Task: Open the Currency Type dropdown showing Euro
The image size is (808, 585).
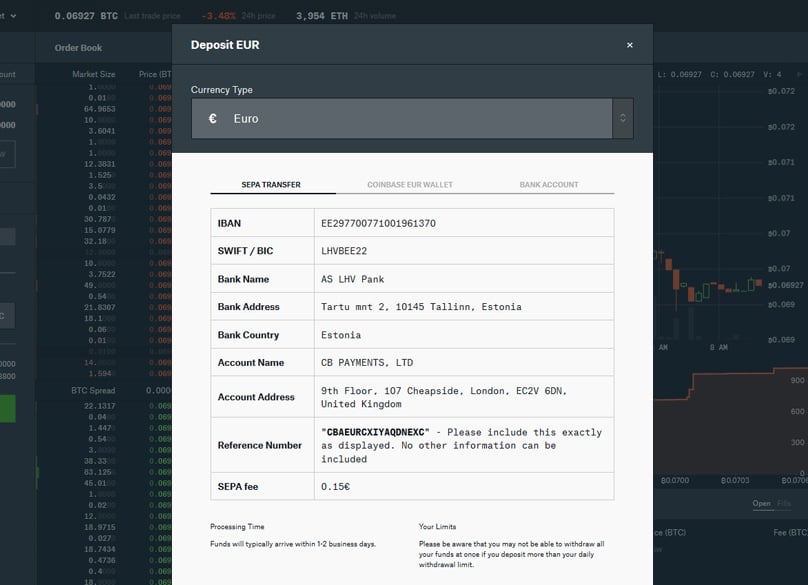Action: 412,119
